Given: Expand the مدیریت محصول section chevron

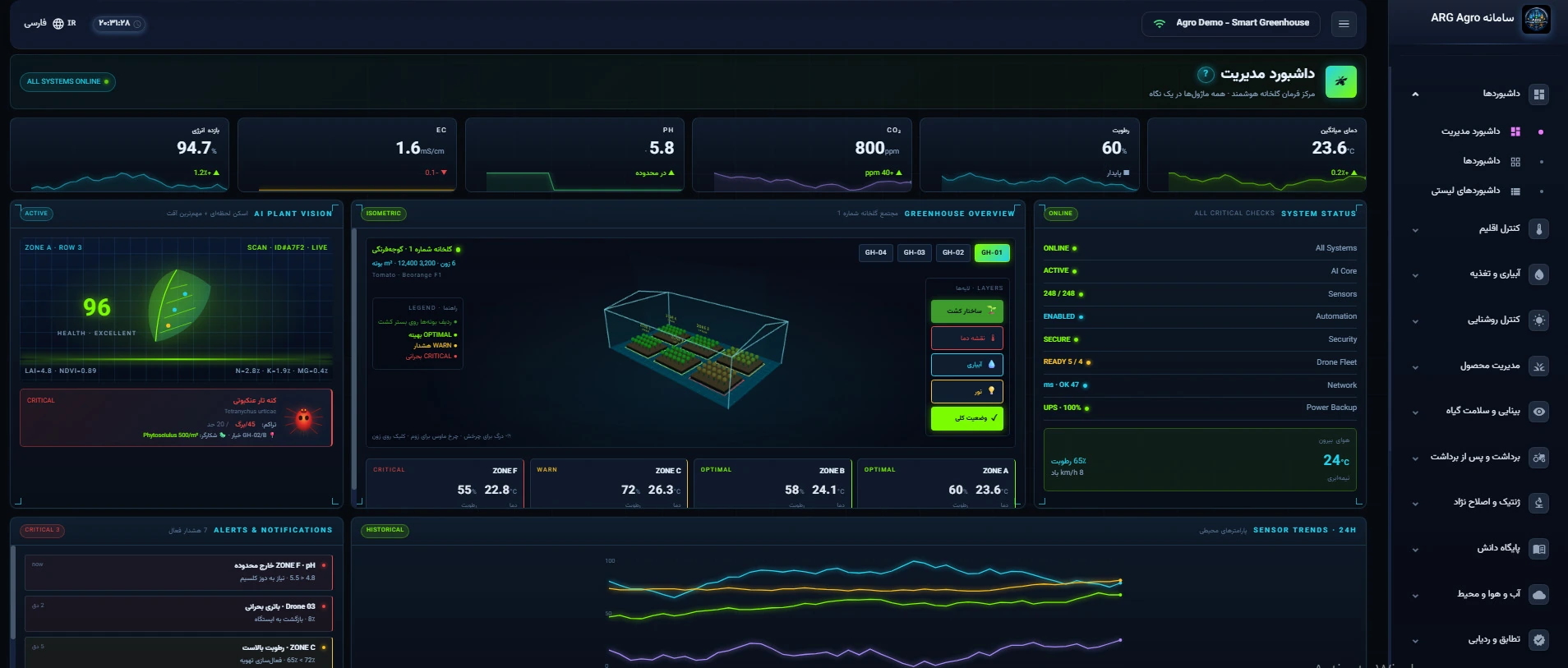Looking at the screenshot, I should [1415, 367].
